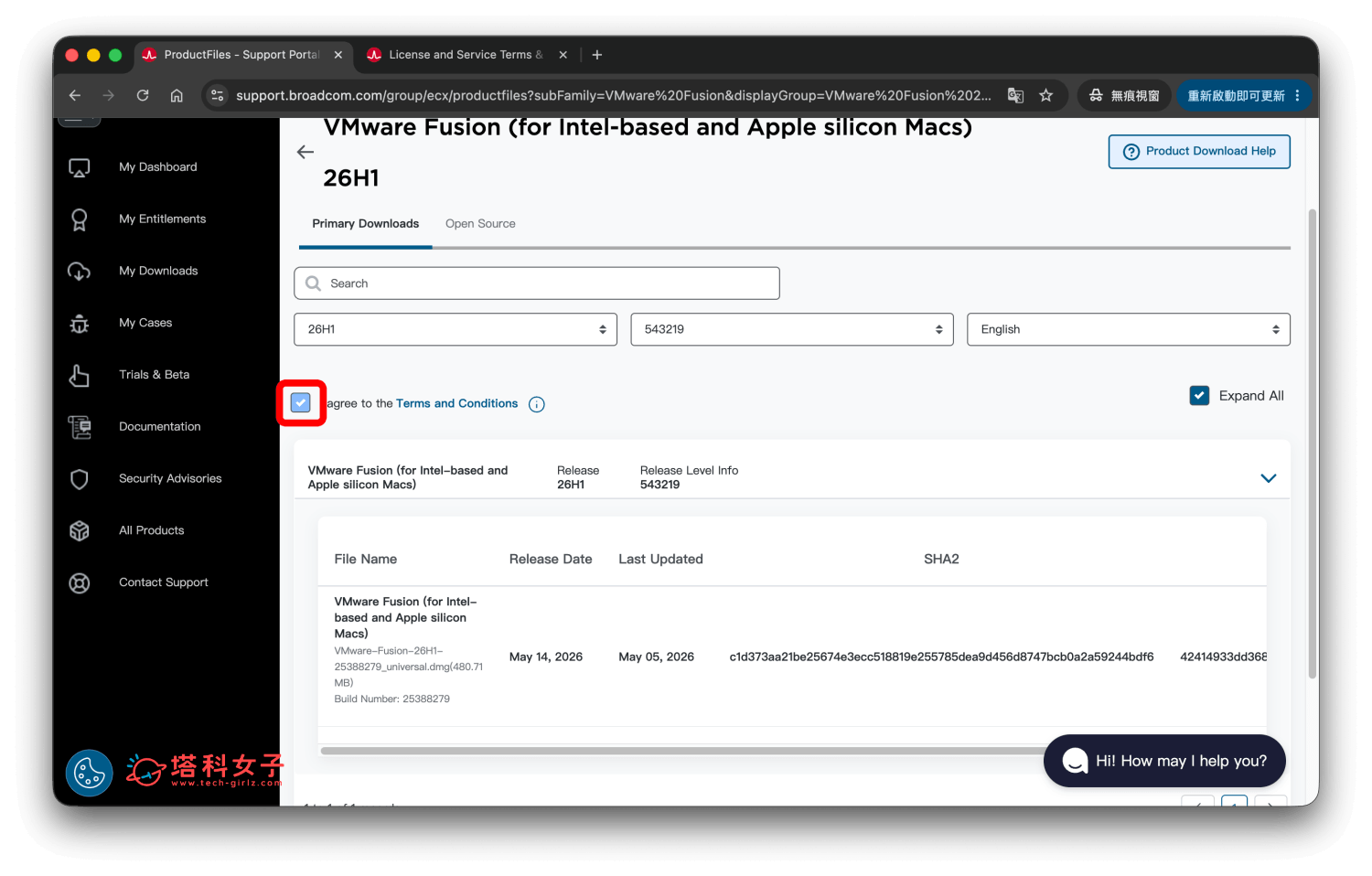1372x876 pixels.
Task: Open Trials & Beta menu item
Action: pyautogui.click(x=155, y=375)
